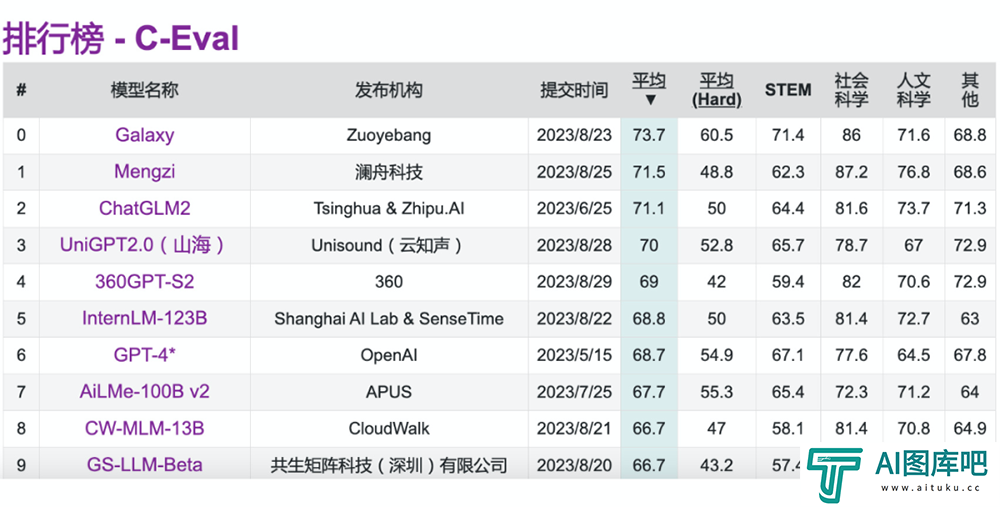This screenshot has width=1000, height=507.
Task: Click the 模型名称 column header
Action: tap(144, 90)
